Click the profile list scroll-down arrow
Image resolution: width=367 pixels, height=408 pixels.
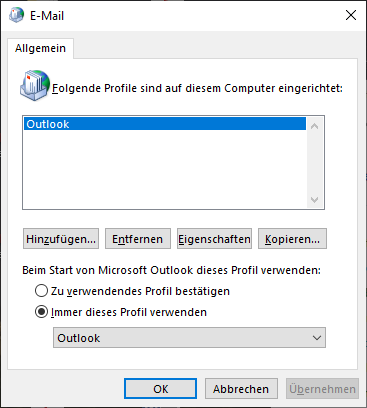314,200
